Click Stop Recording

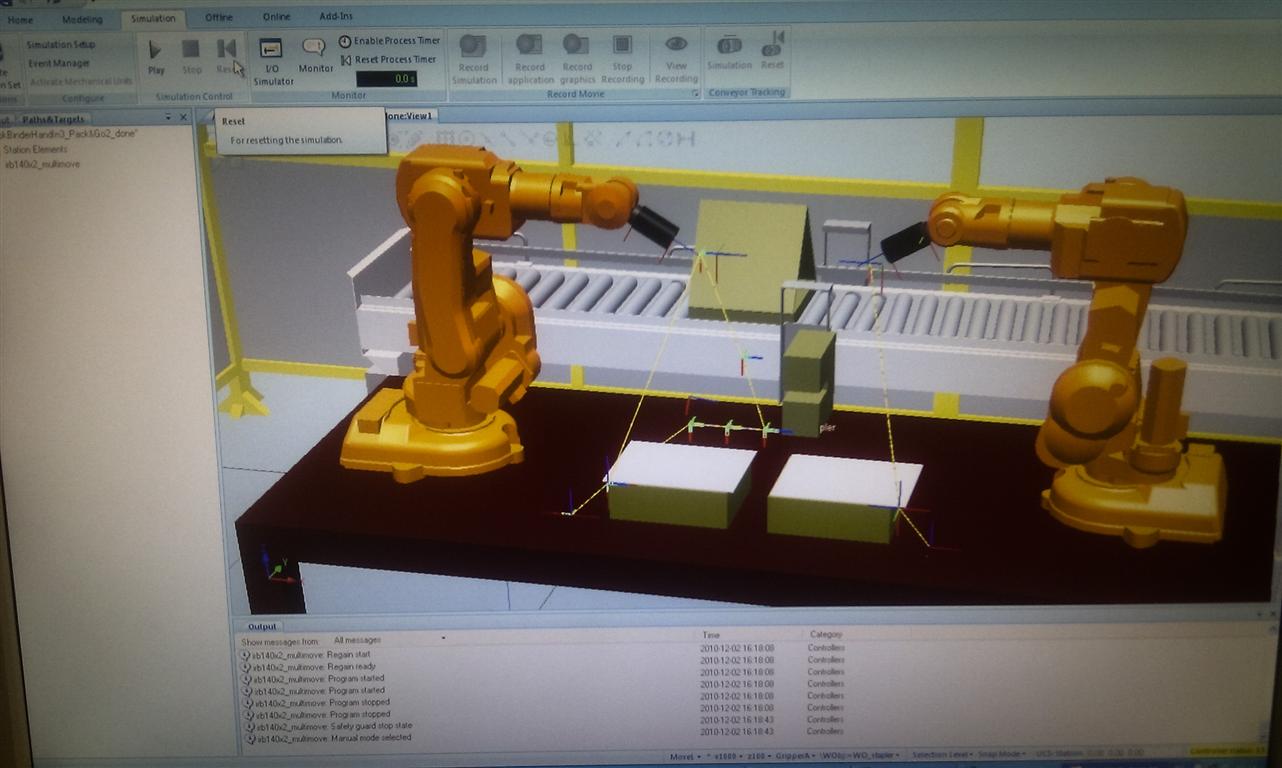coord(623,59)
